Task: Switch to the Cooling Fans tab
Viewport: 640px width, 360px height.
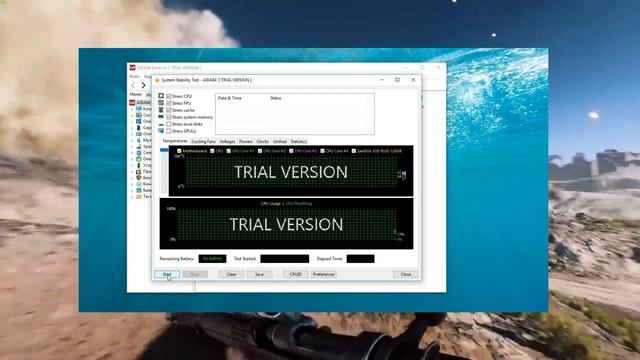Action: tap(203, 141)
